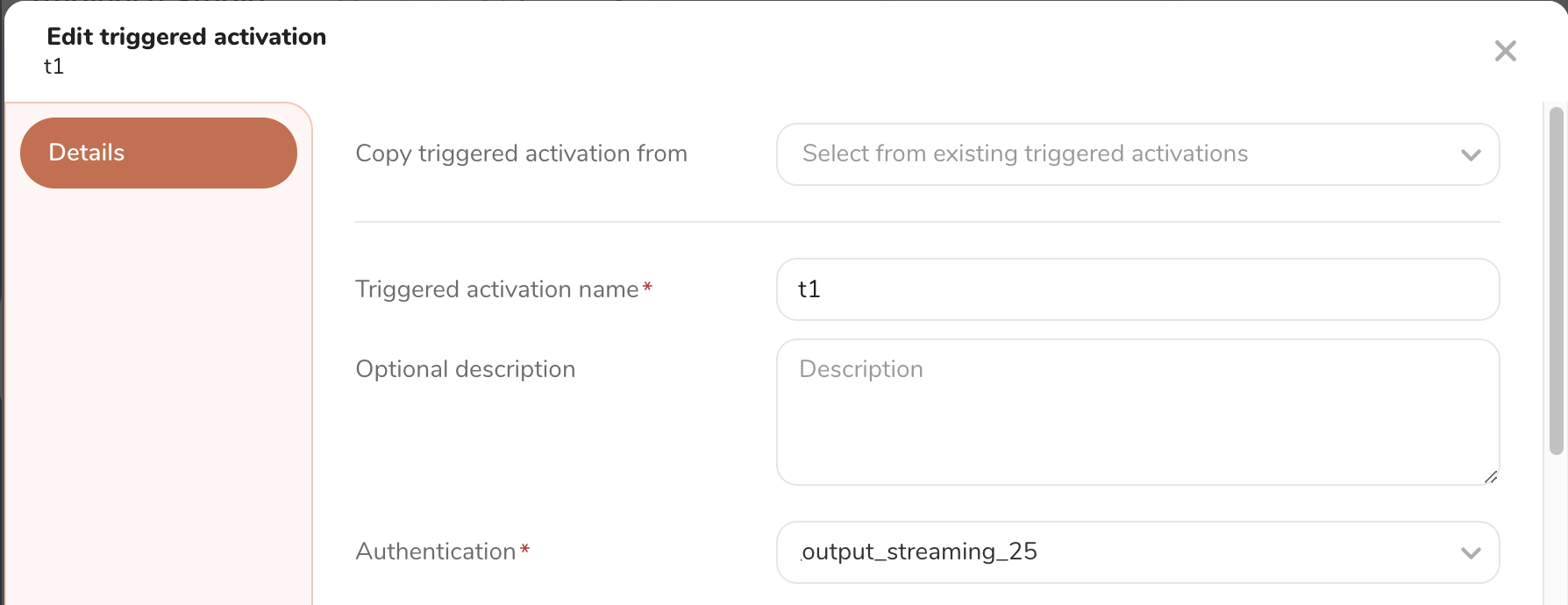Click the divider line below copy-from row

pyautogui.click(x=926, y=222)
